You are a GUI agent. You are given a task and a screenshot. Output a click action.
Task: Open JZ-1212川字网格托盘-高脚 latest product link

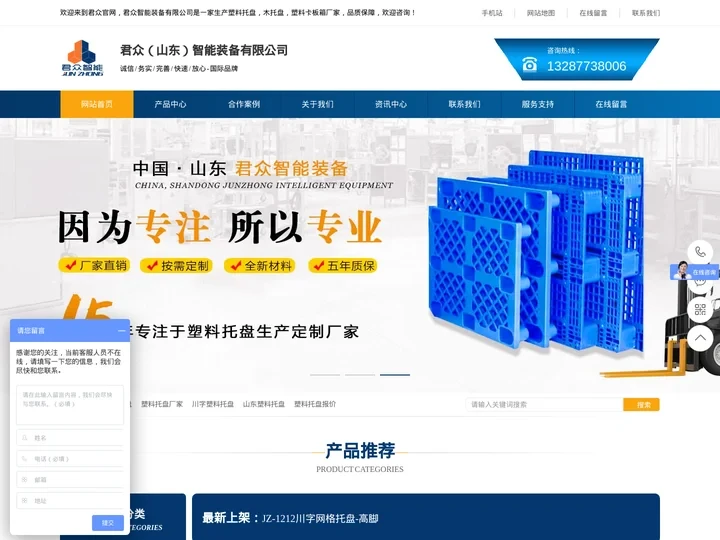click(320, 518)
